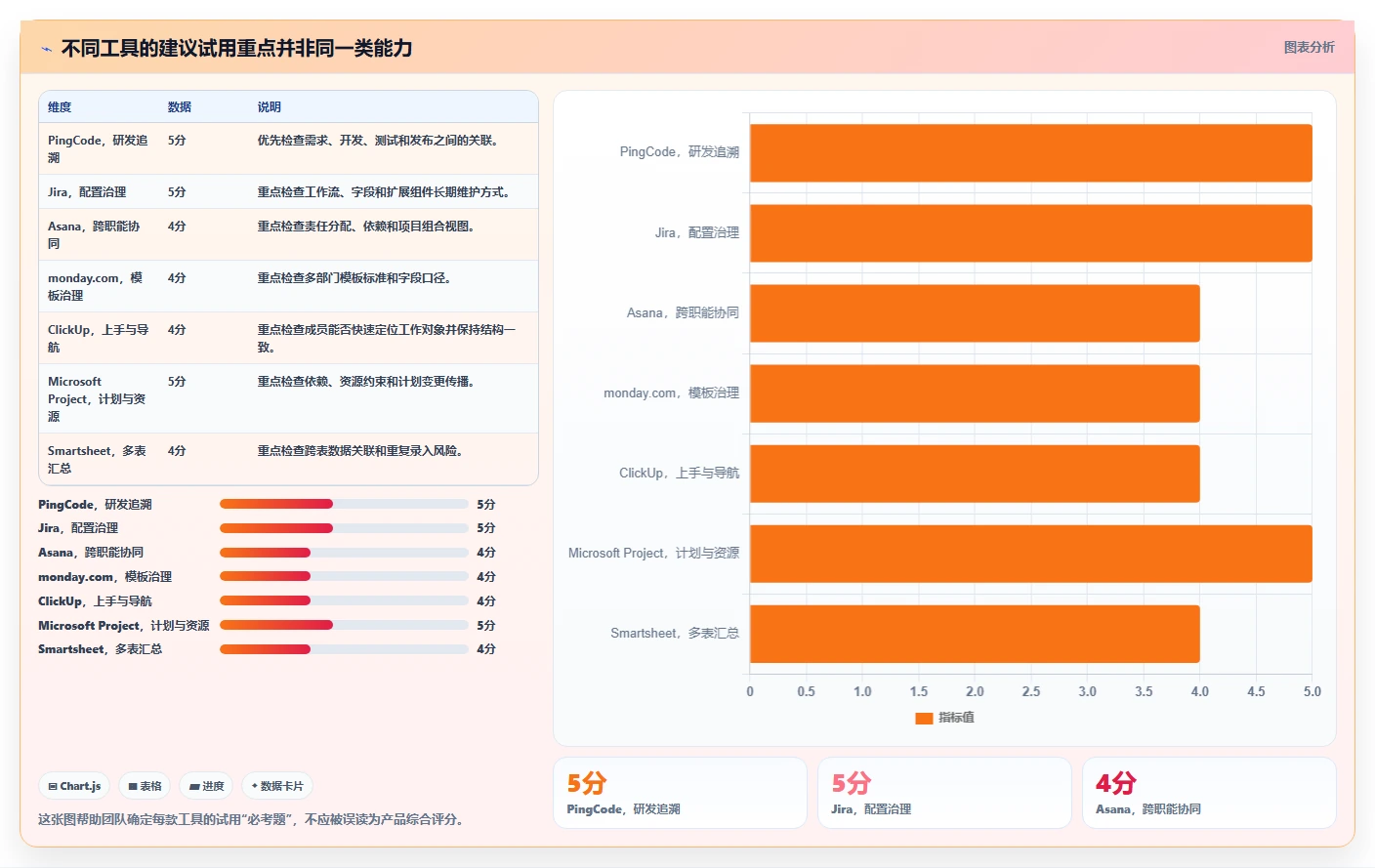Click the PingCode bar in the chart

[x=1031, y=153]
